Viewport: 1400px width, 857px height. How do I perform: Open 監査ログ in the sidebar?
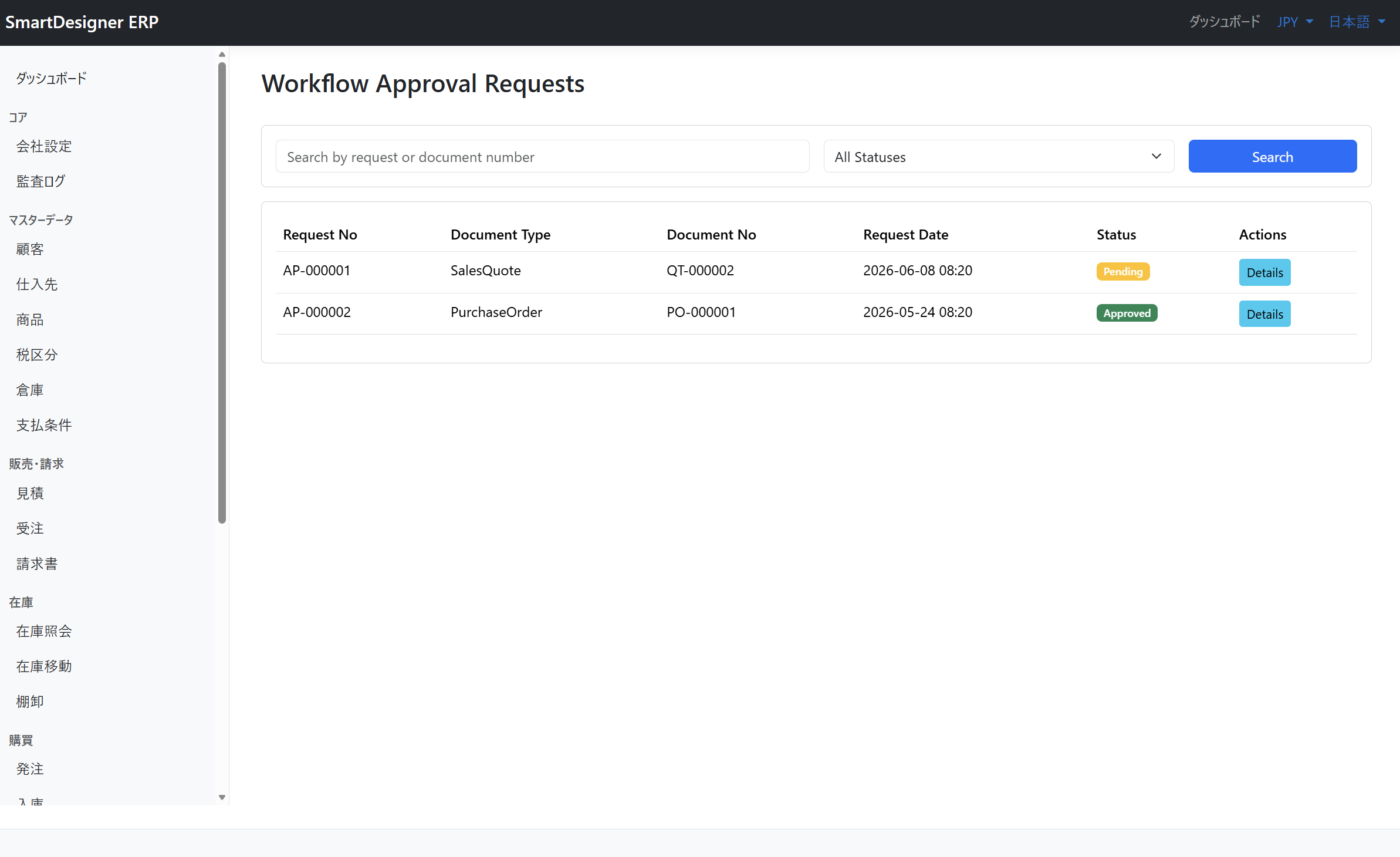pyautogui.click(x=40, y=181)
